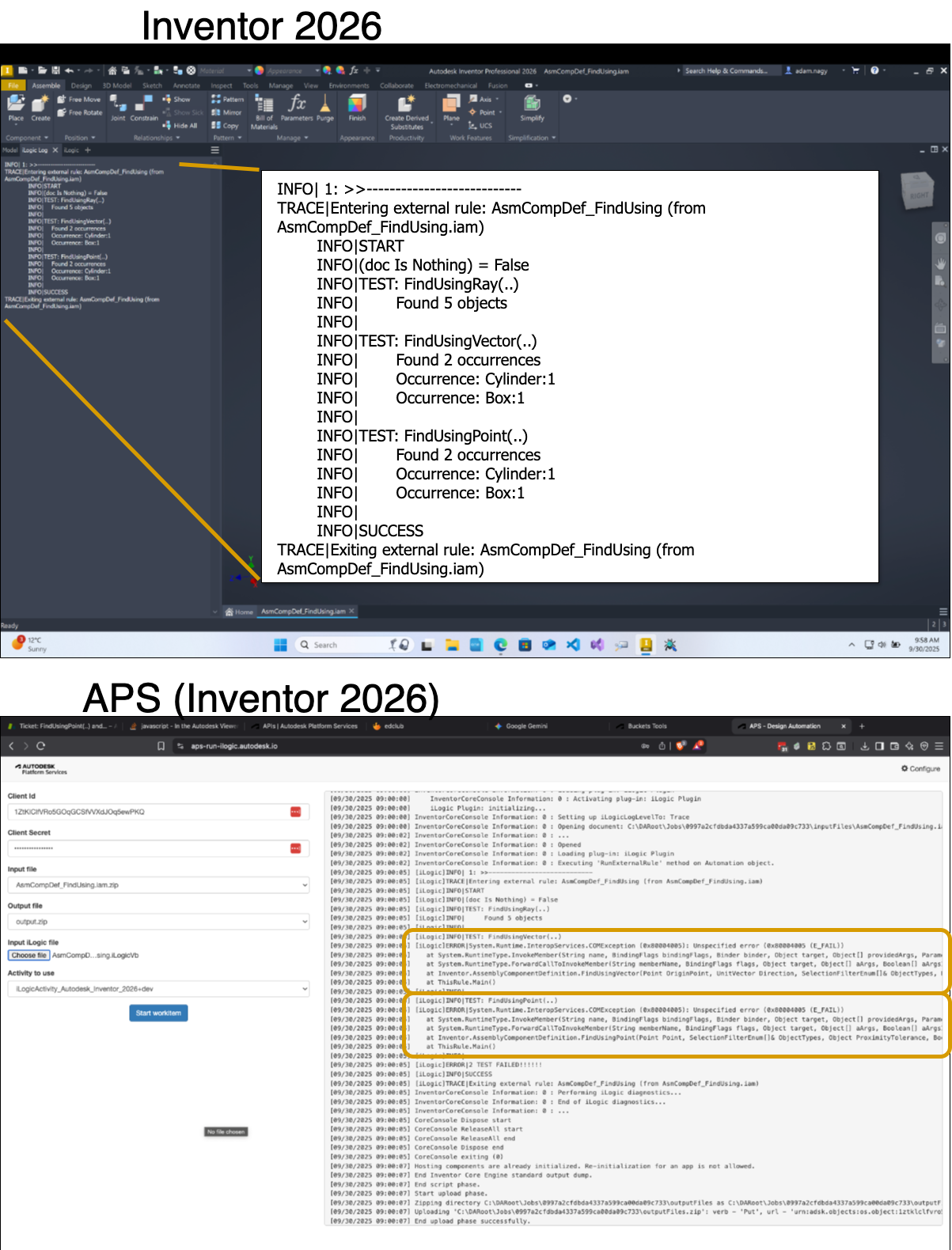Switch to the Design ribbon tab
952x1250 pixels.
(x=82, y=85)
